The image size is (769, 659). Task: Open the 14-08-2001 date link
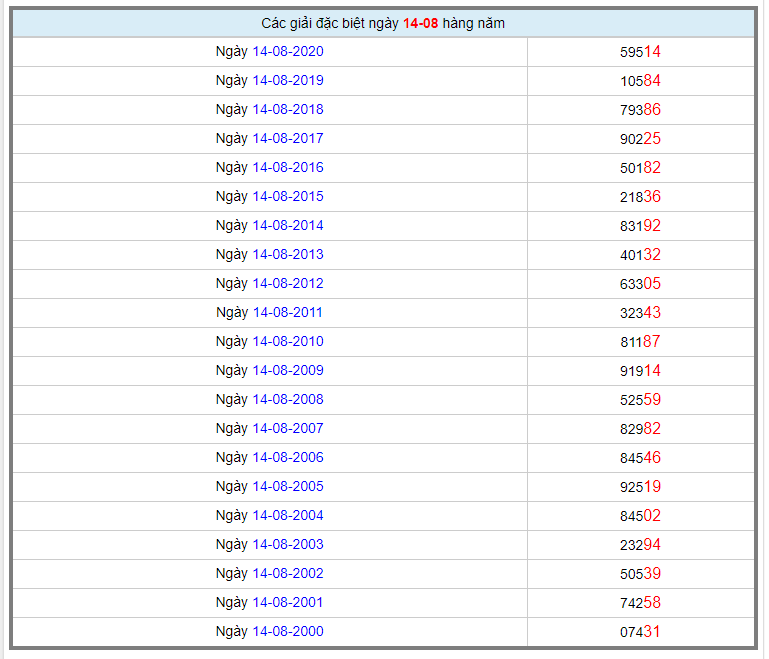click(288, 602)
